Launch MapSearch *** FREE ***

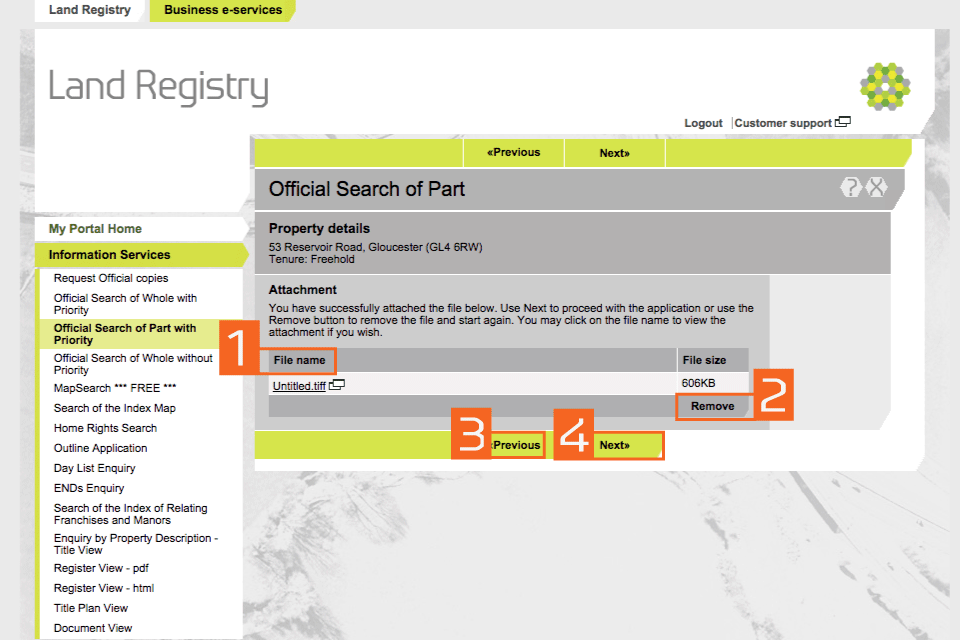pos(115,388)
